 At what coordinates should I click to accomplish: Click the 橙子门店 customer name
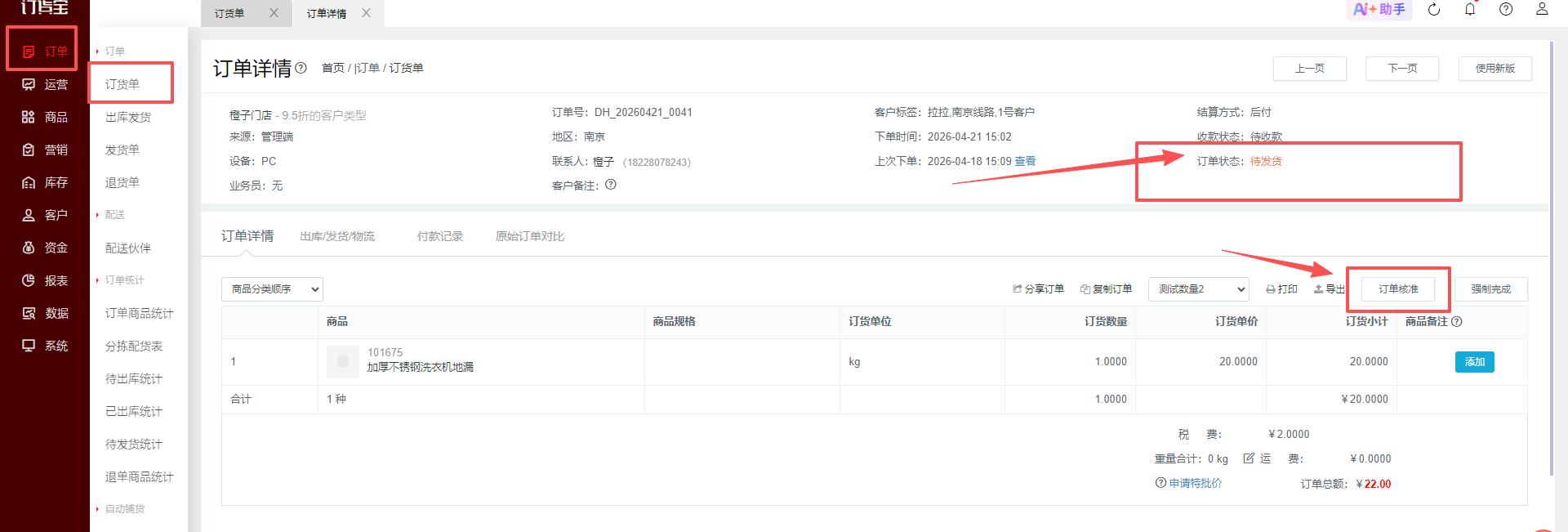pyautogui.click(x=251, y=115)
